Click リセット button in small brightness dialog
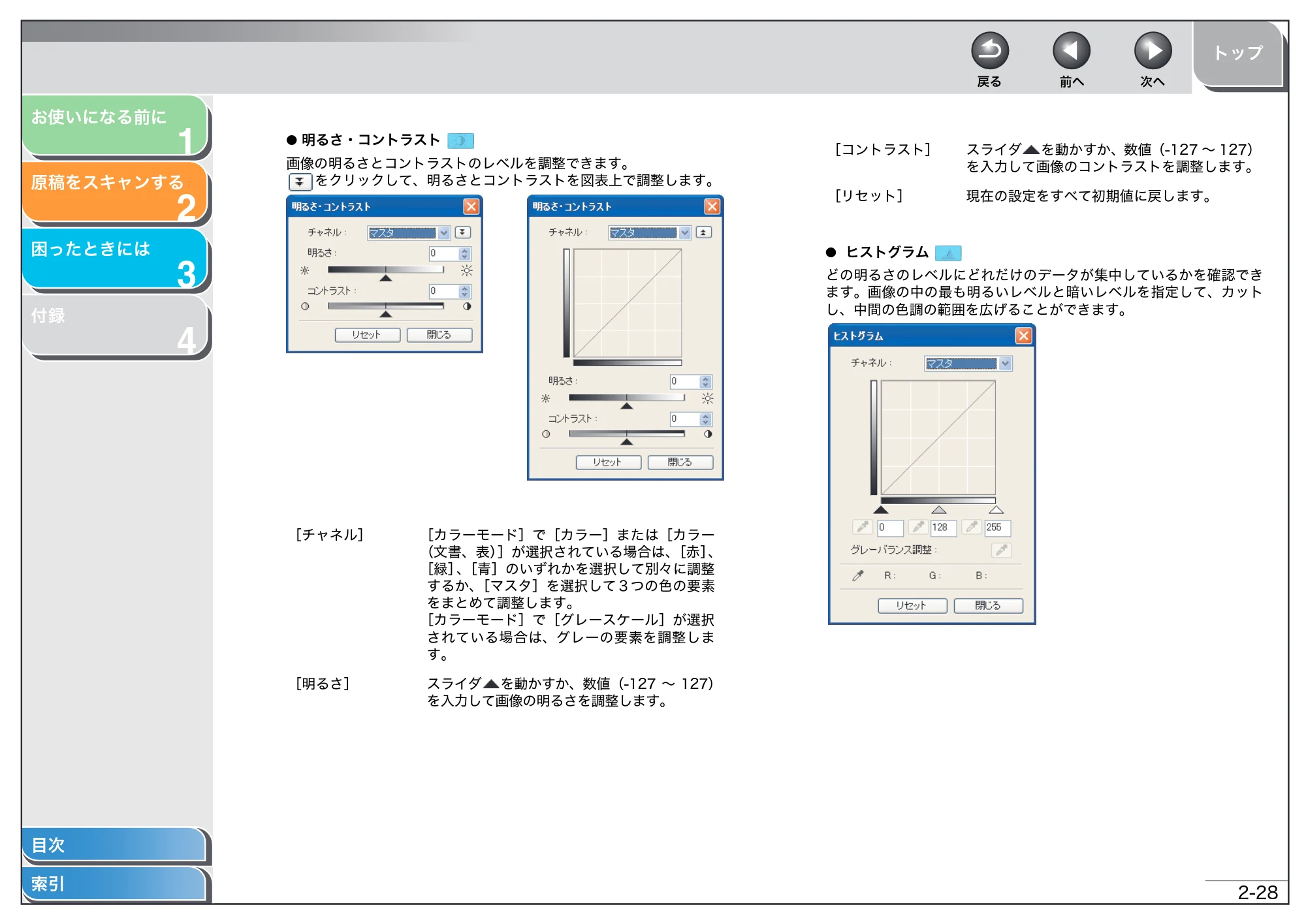This screenshot has height=924, width=1306. click(367, 335)
